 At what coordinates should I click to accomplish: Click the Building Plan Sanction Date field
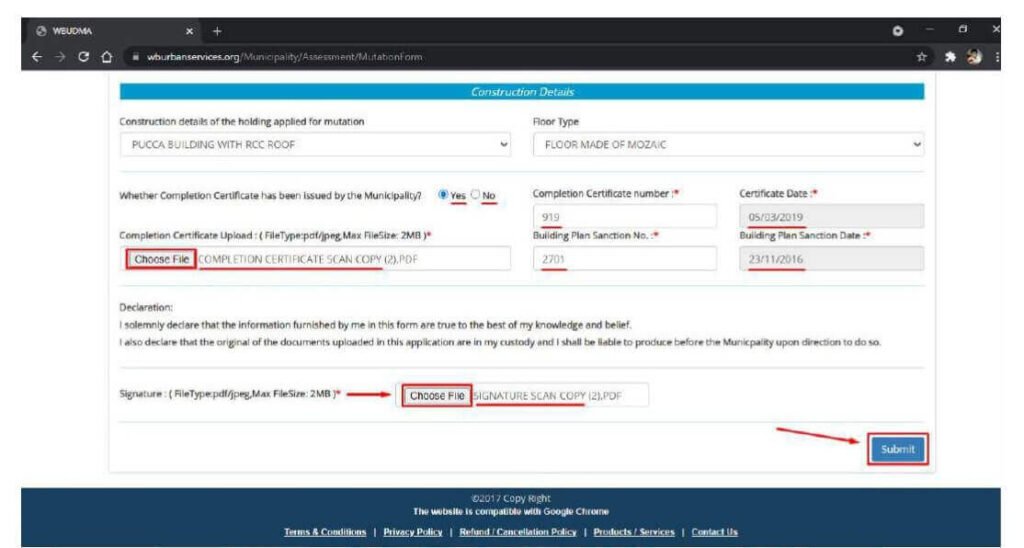(x=831, y=259)
